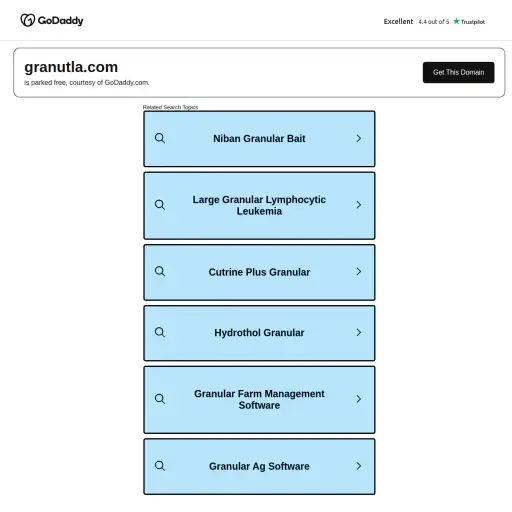512x512 pixels.
Task: Click search icon beside Granular Ag Software
Action: point(160,466)
